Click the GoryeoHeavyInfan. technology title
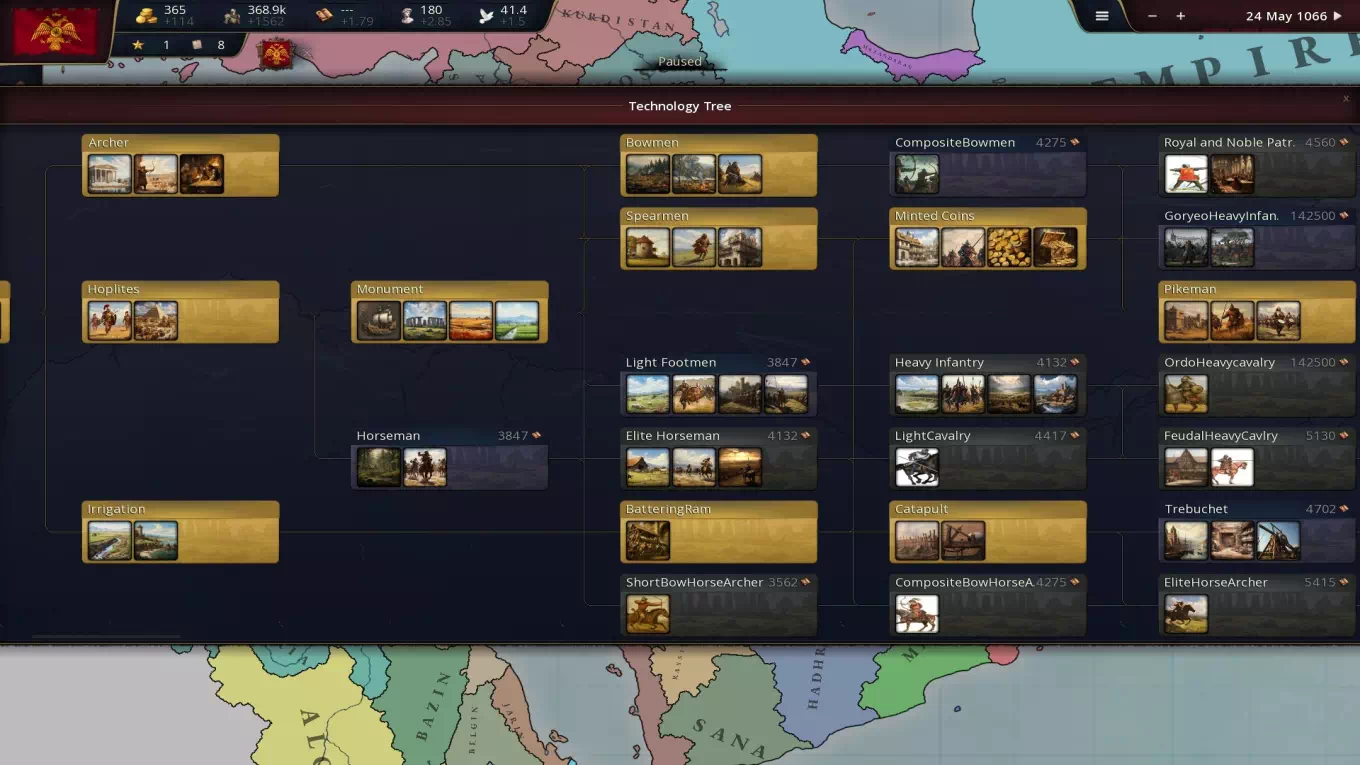Image resolution: width=1360 pixels, height=765 pixels. [1221, 216]
